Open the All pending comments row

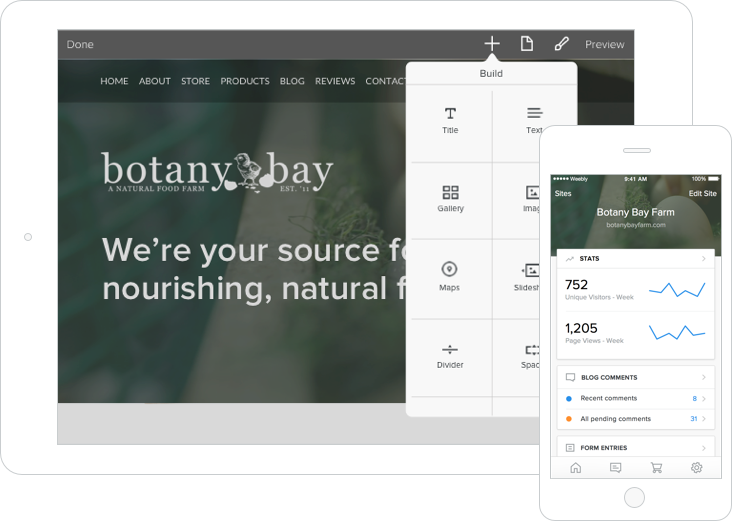tap(636, 419)
